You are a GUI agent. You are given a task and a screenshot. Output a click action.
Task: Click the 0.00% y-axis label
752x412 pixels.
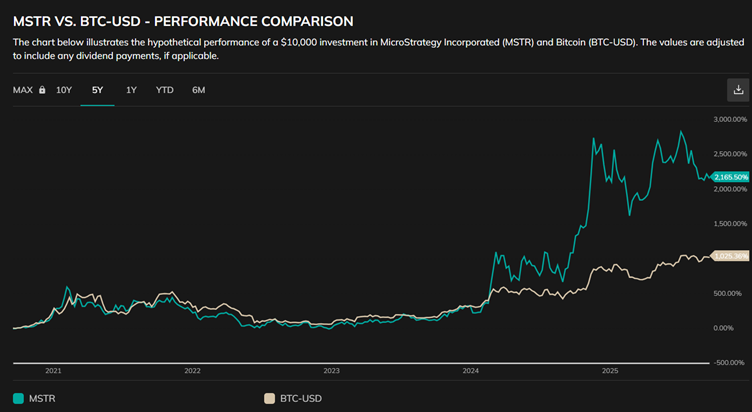tap(723, 328)
